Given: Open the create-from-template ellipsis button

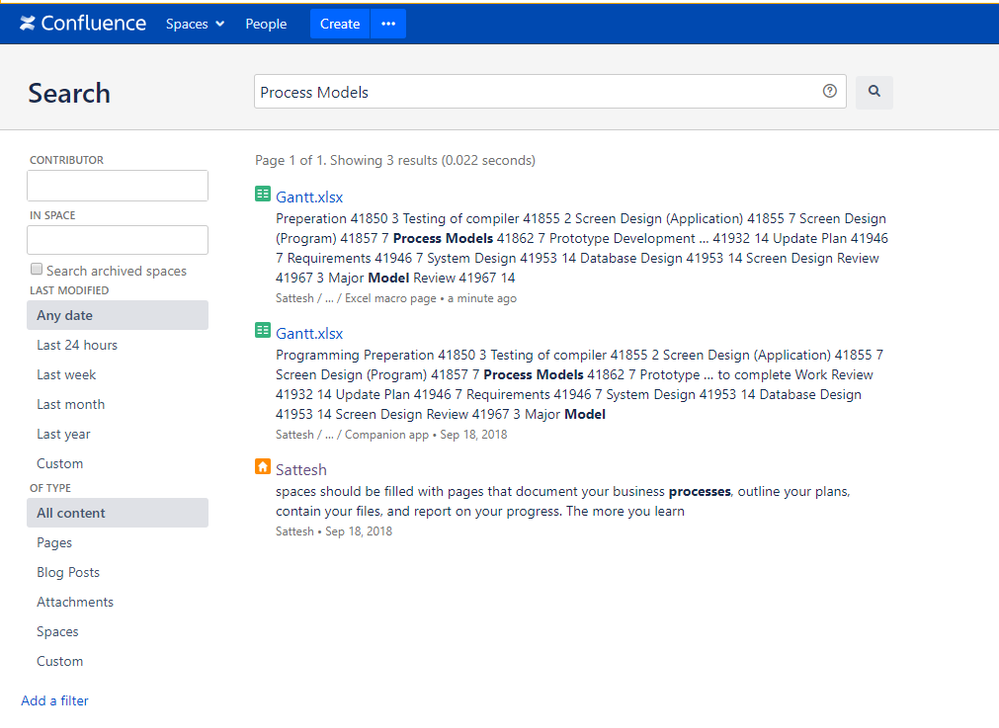Looking at the screenshot, I should (x=388, y=24).
